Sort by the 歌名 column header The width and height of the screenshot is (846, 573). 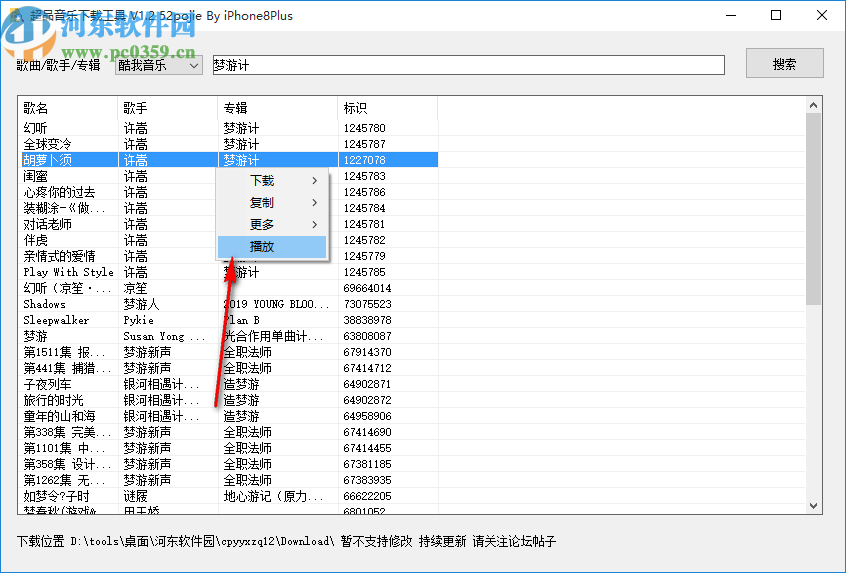67,108
